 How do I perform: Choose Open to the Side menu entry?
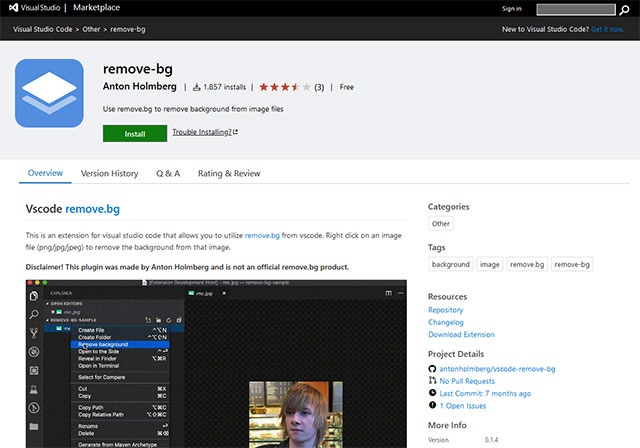(x=120, y=351)
